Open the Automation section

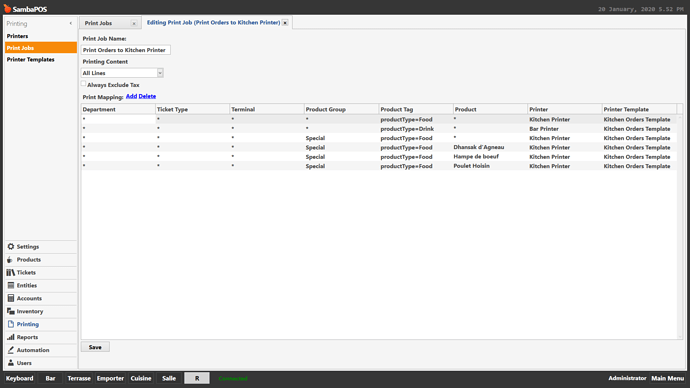click(x=41, y=350)
